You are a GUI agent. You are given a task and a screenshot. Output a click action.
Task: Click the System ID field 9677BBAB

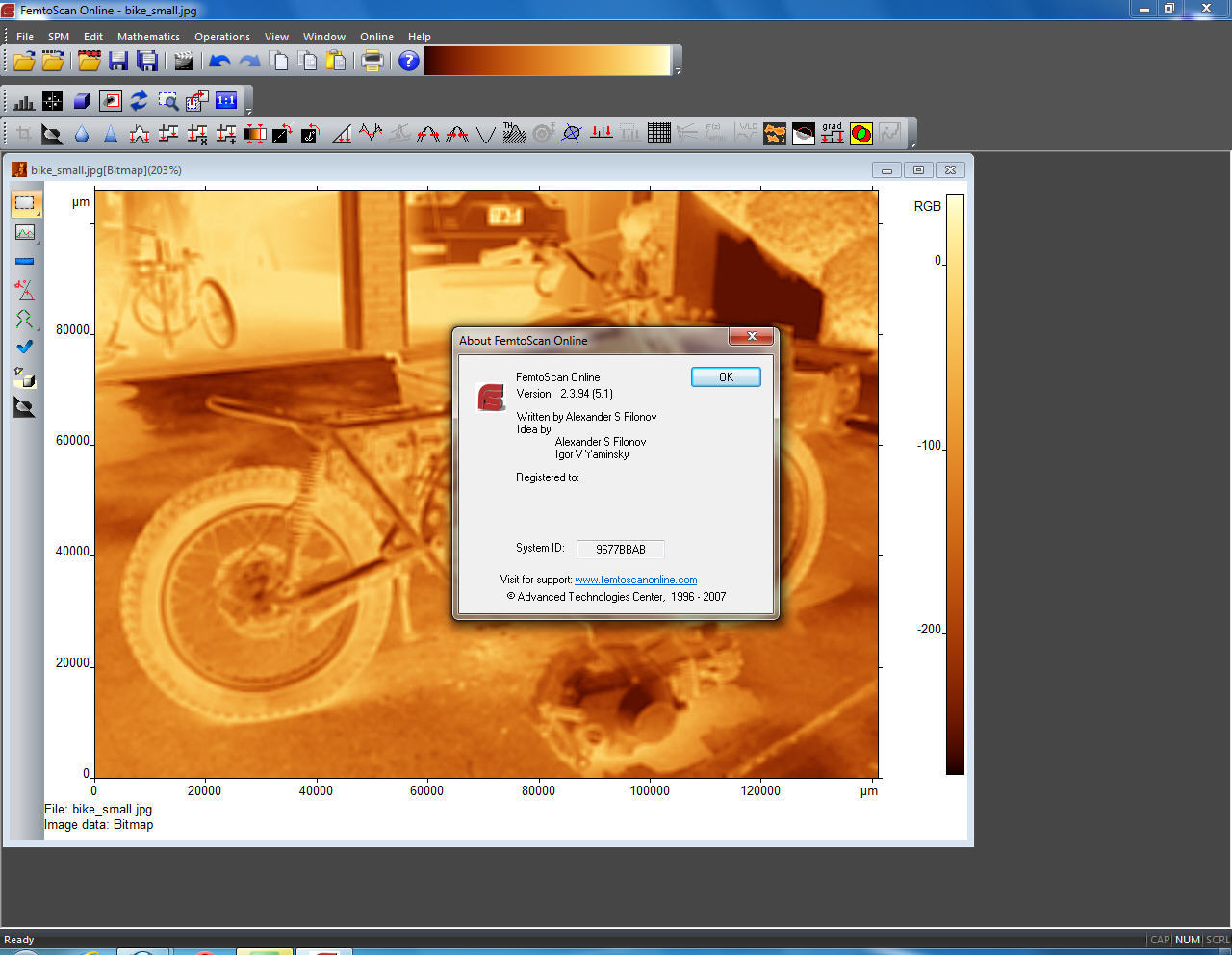[x=621, y=549]
